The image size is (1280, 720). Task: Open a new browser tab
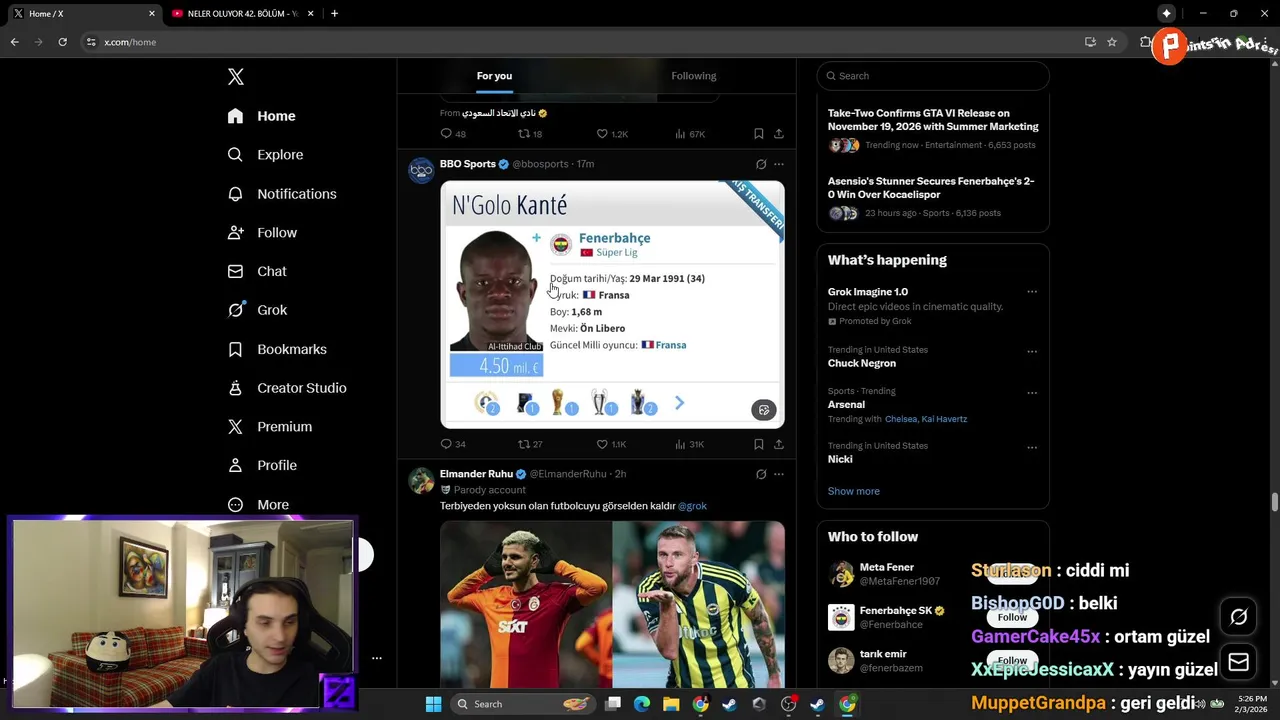pos(334,13)
